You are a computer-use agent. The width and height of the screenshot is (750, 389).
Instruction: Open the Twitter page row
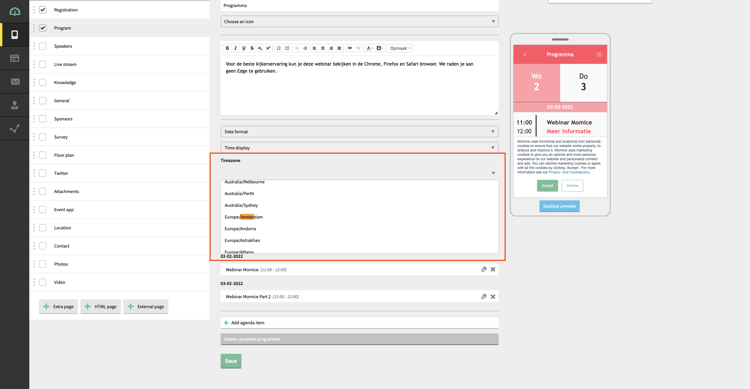(x=120, y=173)
